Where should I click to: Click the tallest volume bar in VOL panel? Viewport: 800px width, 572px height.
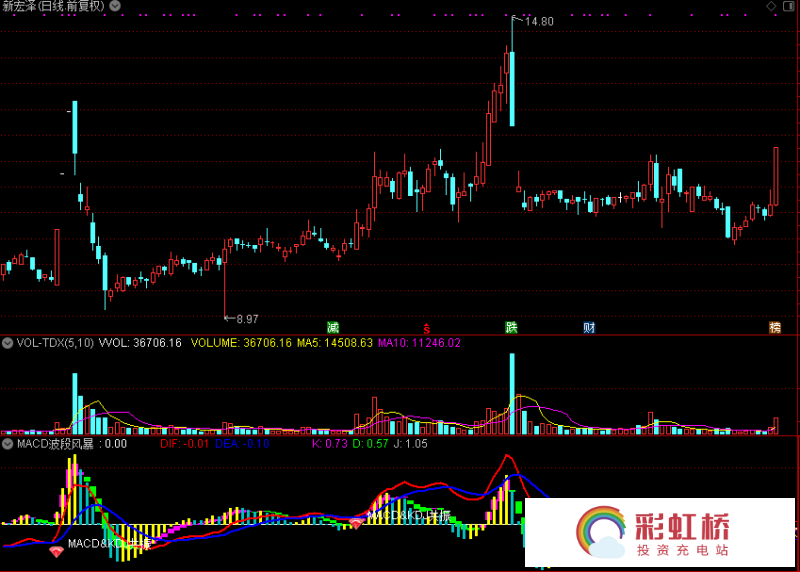point(512,393)
